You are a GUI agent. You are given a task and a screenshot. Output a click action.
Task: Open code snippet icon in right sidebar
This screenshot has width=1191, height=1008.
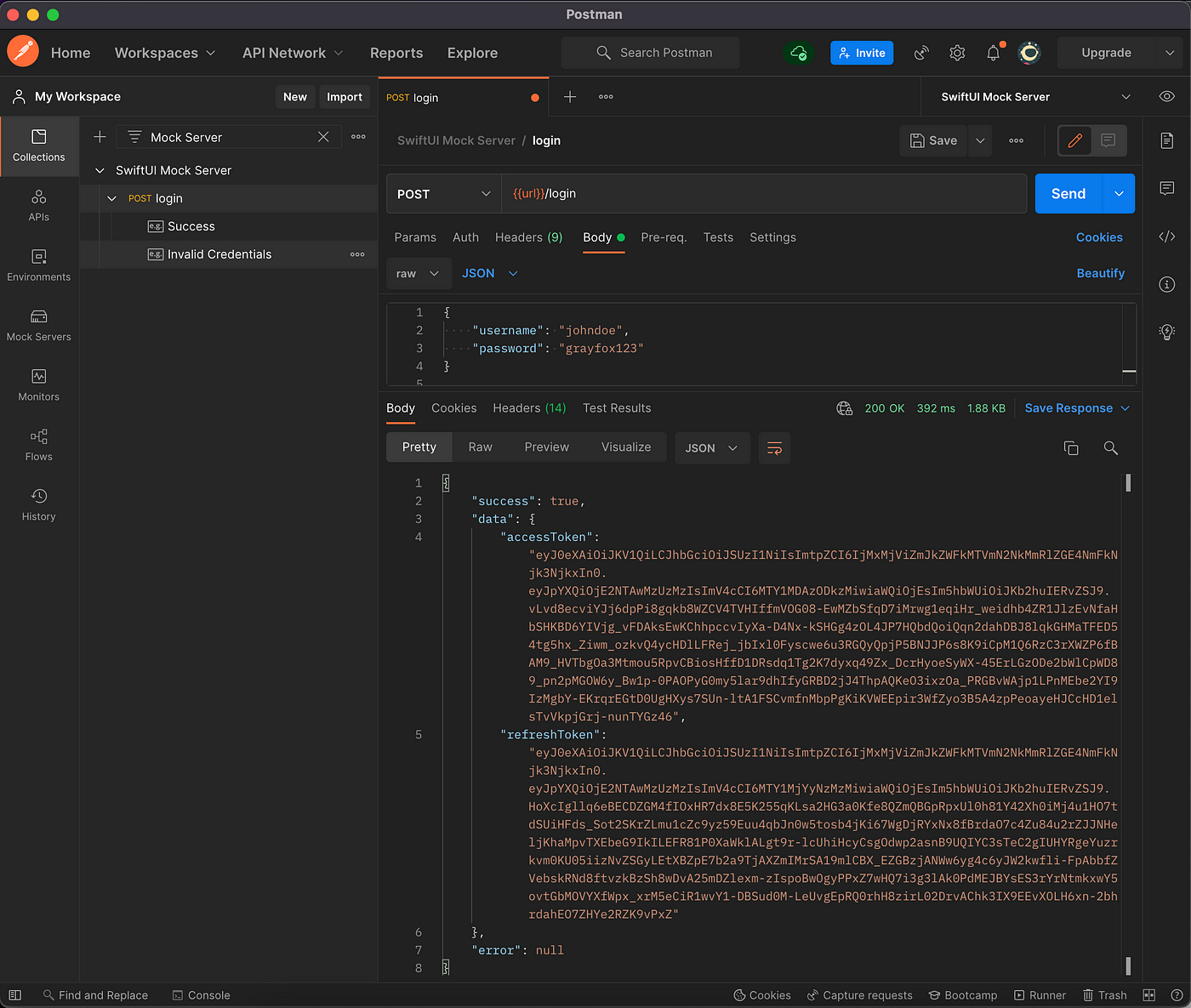(1167, 236)
